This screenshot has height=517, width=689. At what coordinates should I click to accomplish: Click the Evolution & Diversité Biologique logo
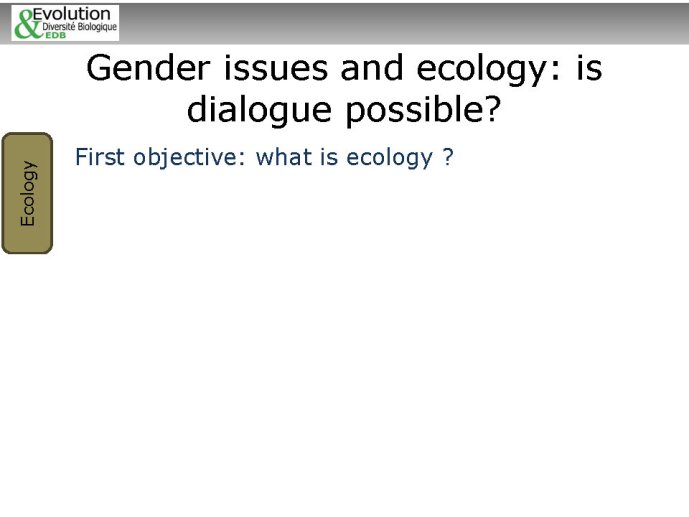pos(65,23)
